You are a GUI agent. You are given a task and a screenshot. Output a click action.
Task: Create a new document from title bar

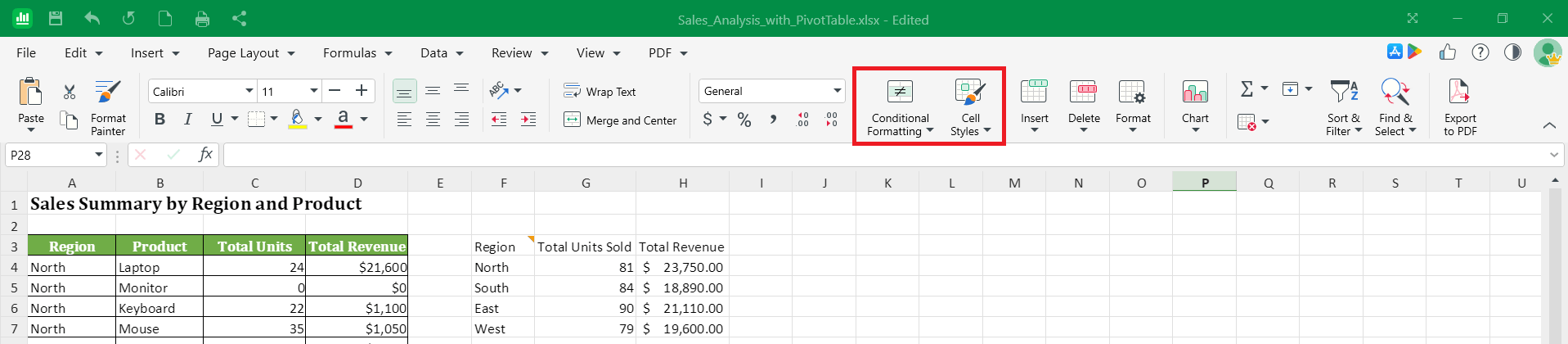pyautogui.click(x=165, y=18)
